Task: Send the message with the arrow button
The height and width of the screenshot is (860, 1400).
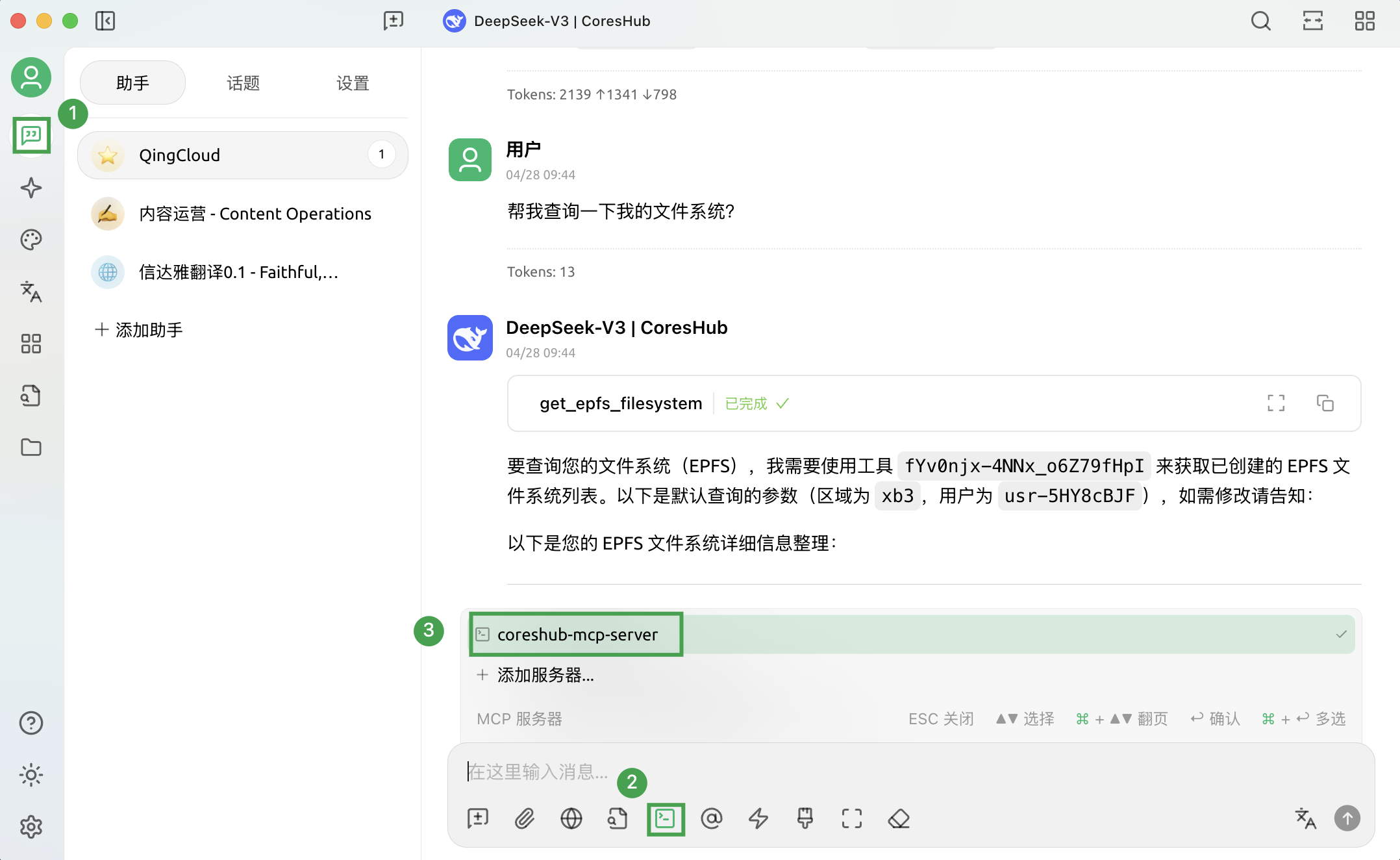Action: pyautogui.click(x=1347, y=818)
